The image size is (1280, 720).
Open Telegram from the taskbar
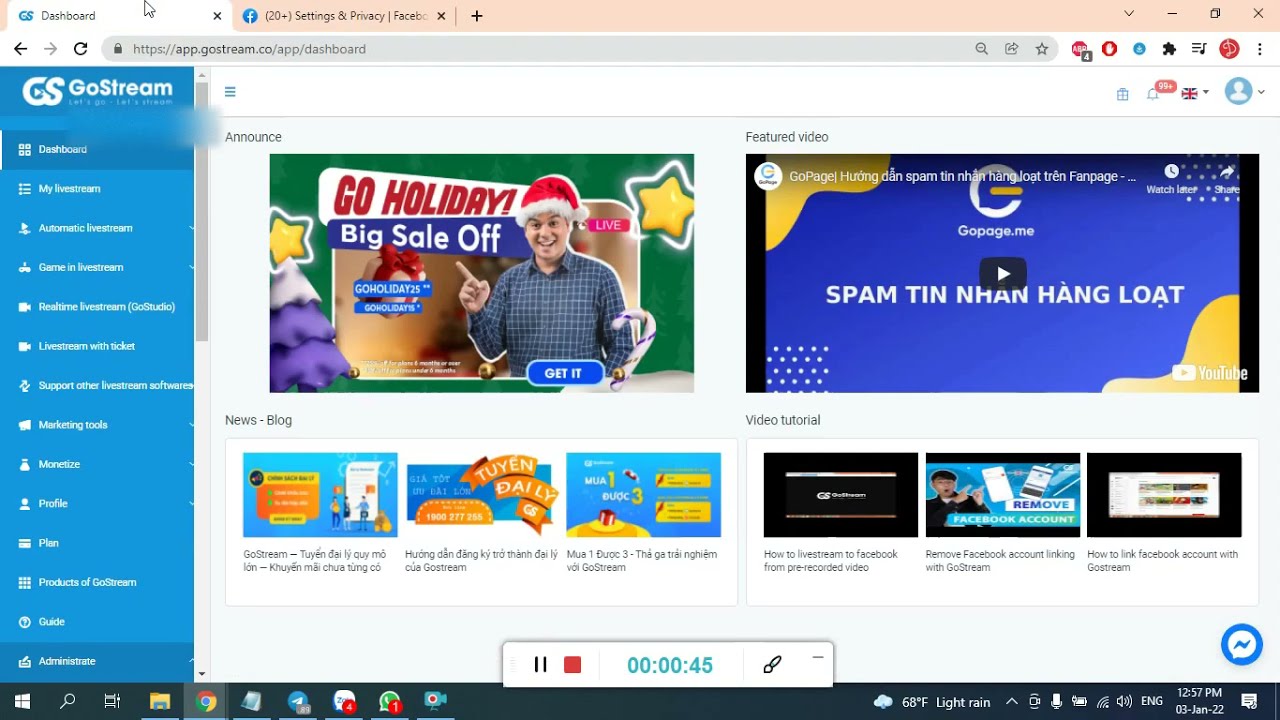[x=298, y=702]
